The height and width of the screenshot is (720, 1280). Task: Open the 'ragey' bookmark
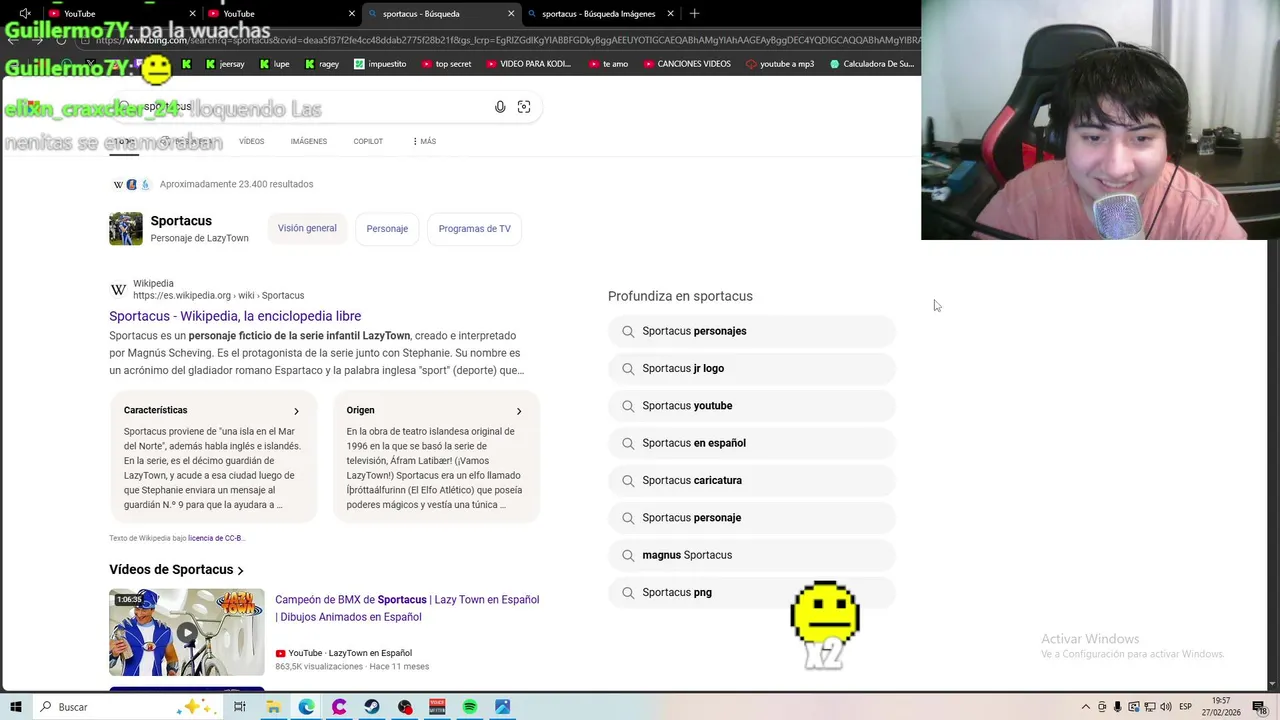point(322,64)
